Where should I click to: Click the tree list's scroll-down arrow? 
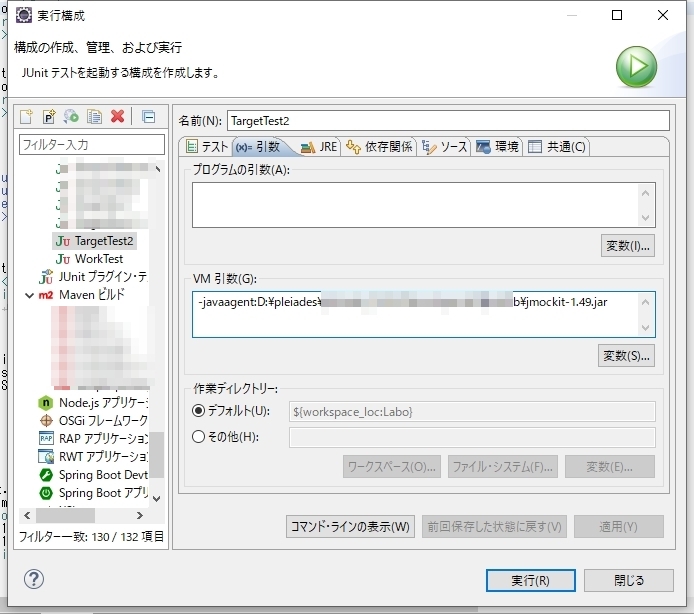[157, 498]
